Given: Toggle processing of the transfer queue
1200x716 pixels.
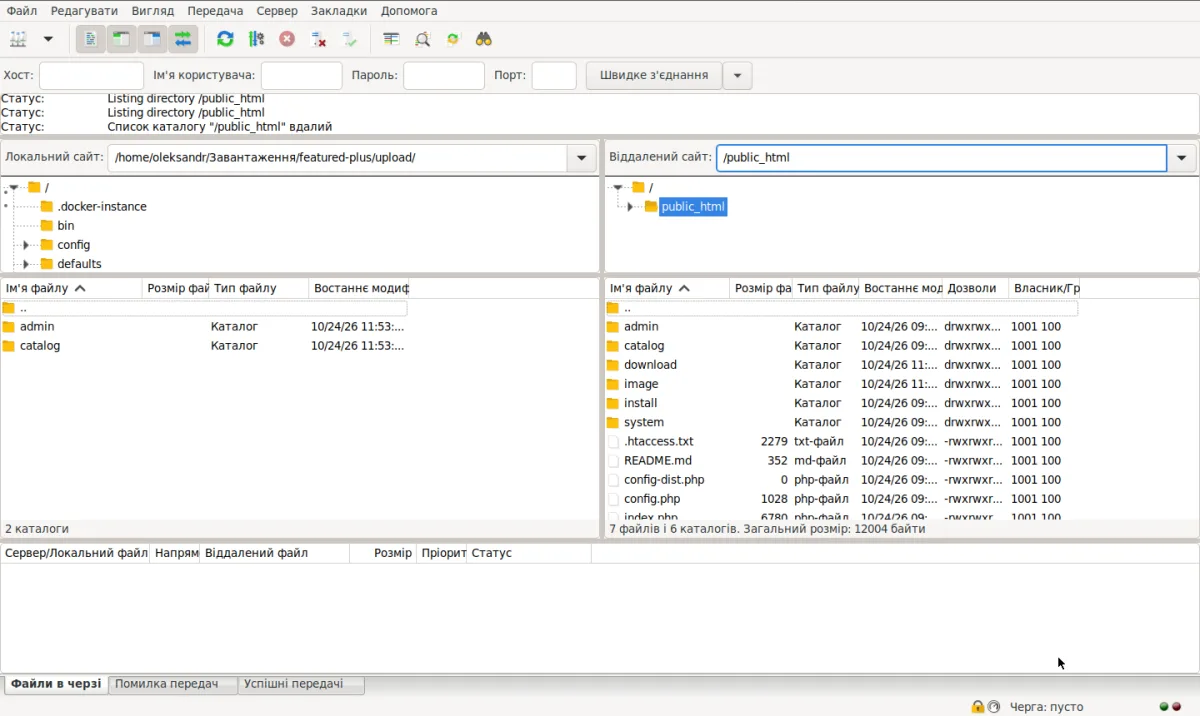Looking at the screenshot, I should click(x=256, y=39).
